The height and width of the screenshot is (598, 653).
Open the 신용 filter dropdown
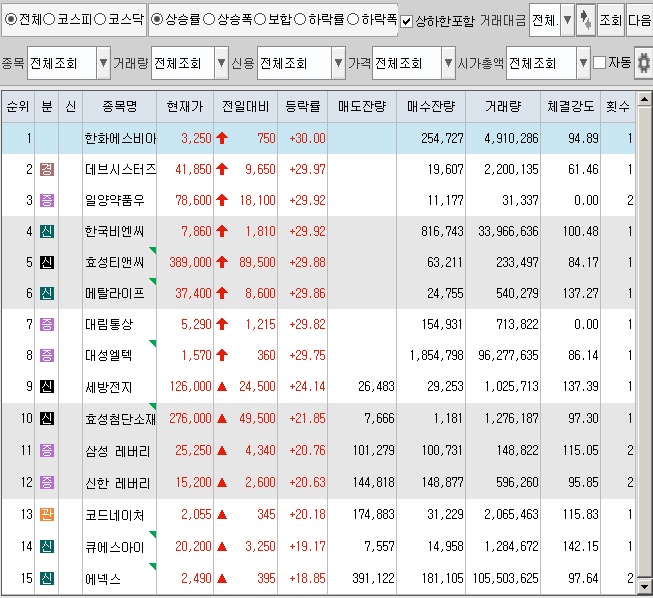click(x=339, y=63)
